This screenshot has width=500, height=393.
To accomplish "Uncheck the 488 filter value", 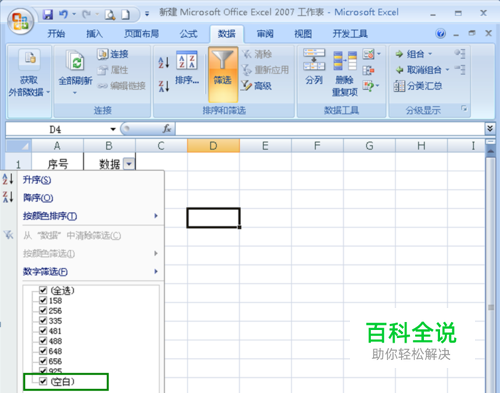I will click(43, 341).
